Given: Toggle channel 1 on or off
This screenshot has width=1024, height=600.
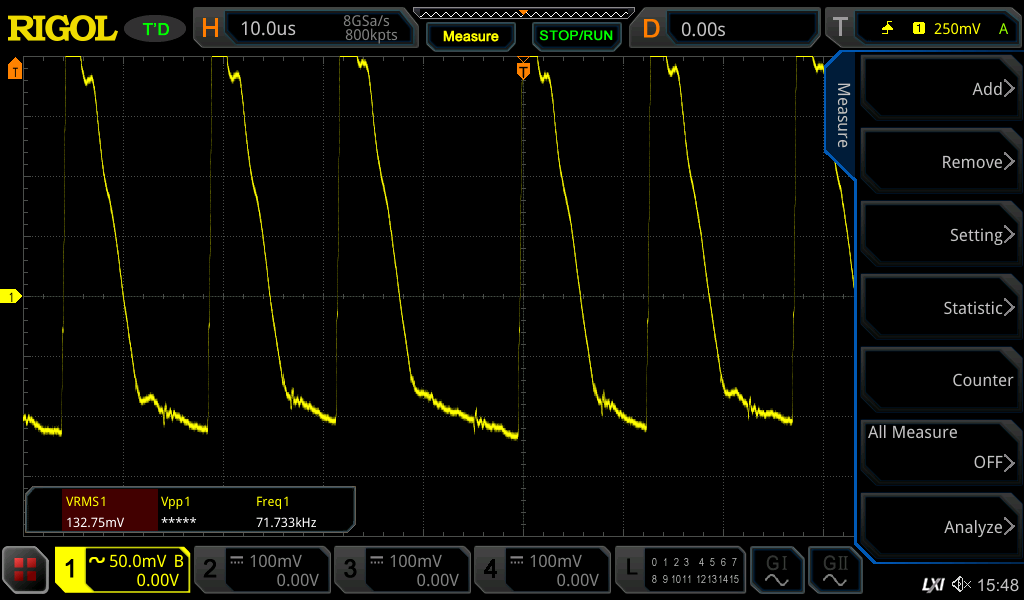Looking at the screenshot, I should [x=70, y=570].
